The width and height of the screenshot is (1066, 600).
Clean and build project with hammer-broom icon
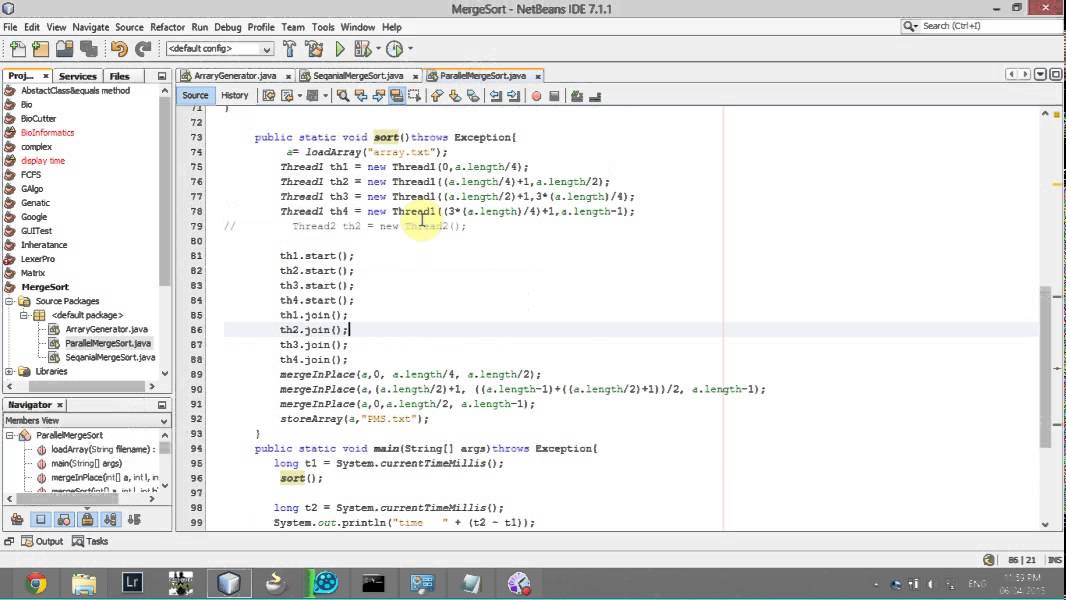pos(314,49)
